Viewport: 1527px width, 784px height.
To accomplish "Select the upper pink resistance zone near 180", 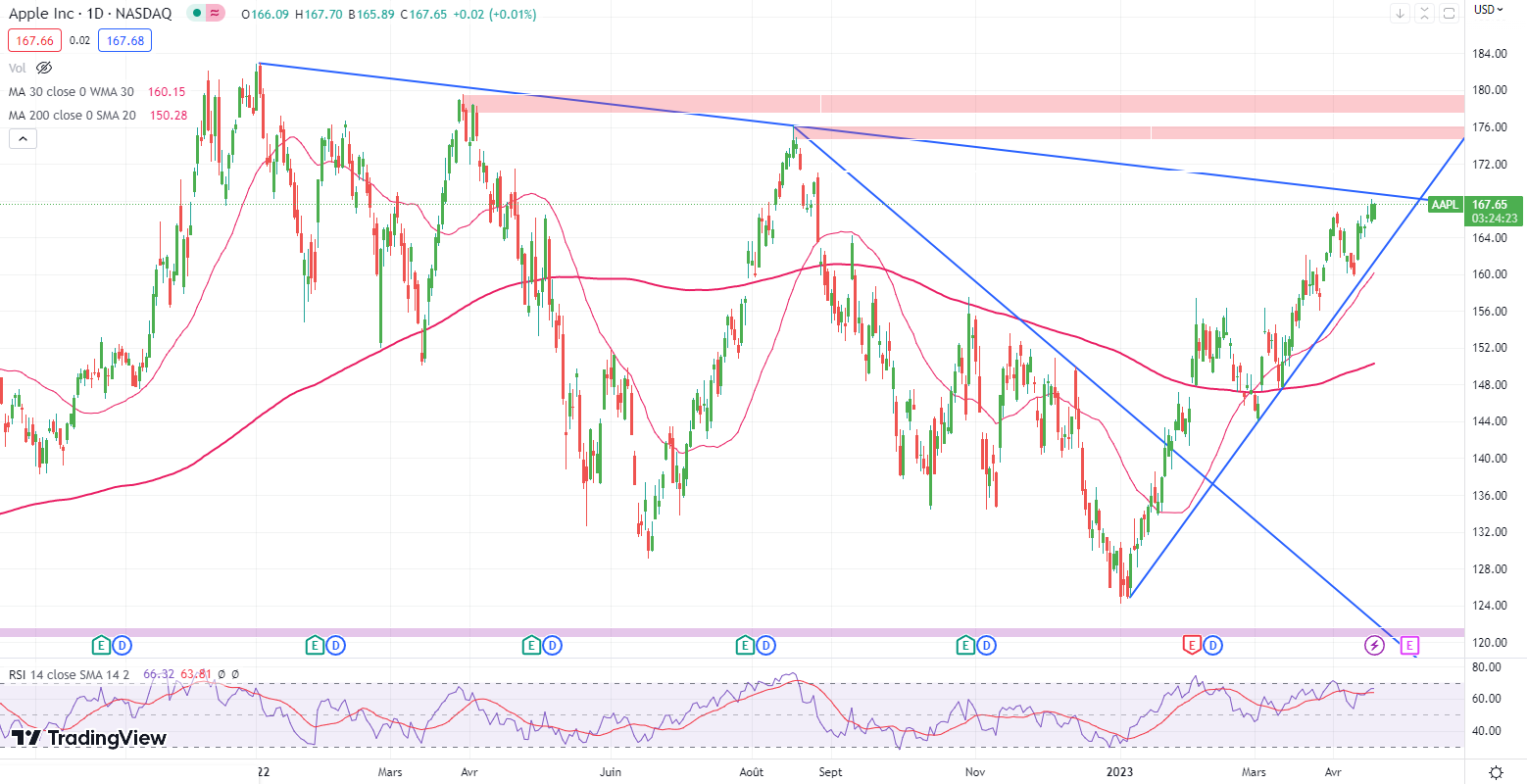I will (962, 104).
